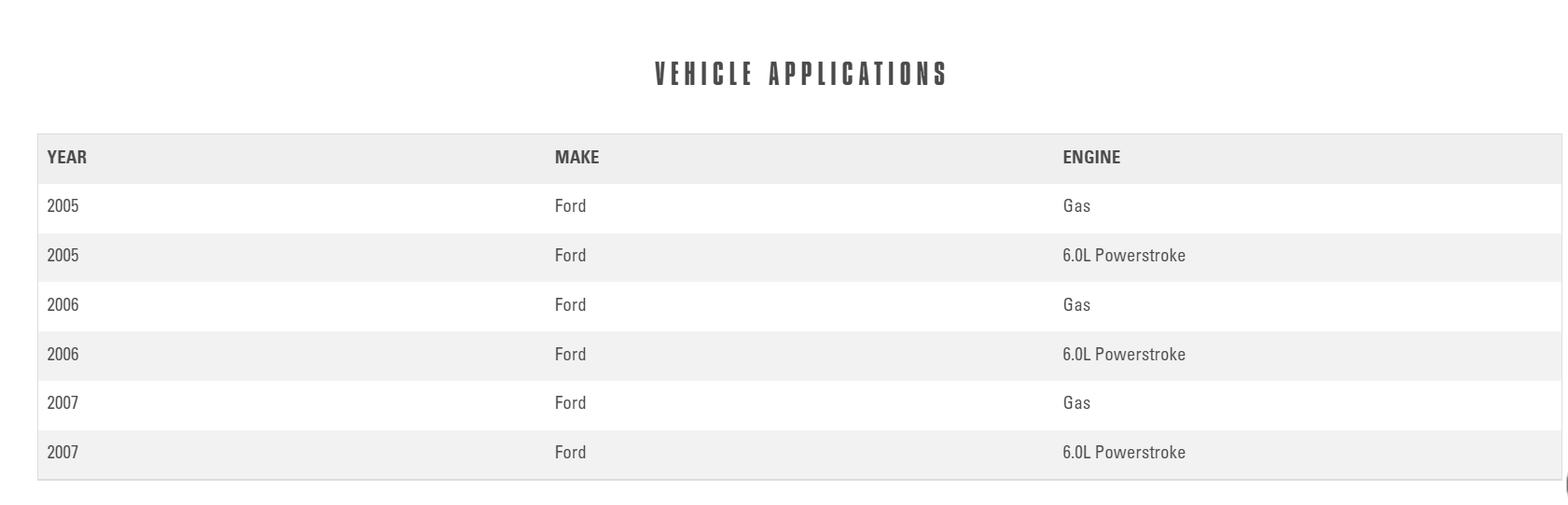Click 6.0L Powerstroke engine cell for 2007

click(x=1123, y=453)
